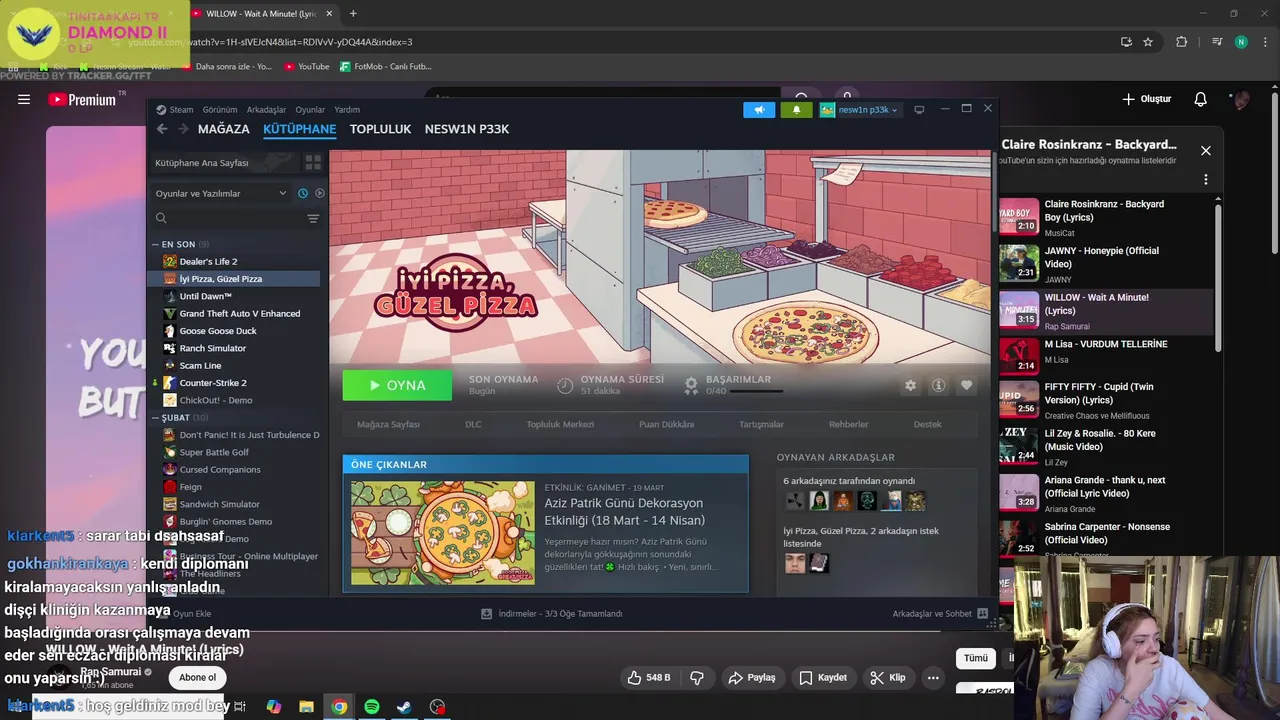Image resolution: width=1280 pixels, height=720 pixels.
Task: Favorite the game with heart icon
Action: tap(966, 385)
